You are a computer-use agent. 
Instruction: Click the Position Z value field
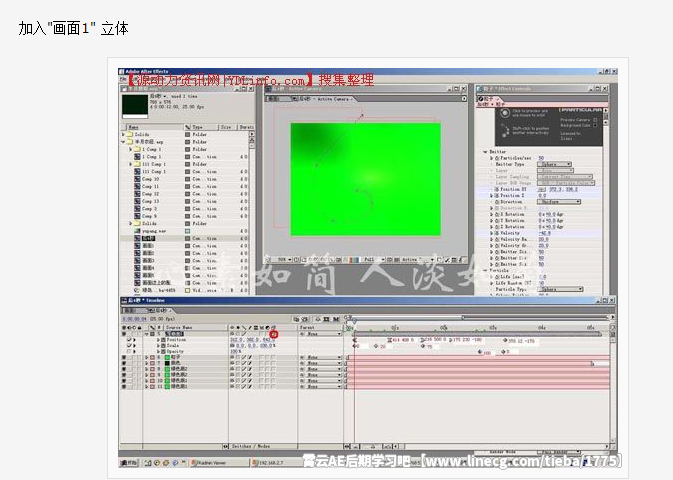[542, 196]
